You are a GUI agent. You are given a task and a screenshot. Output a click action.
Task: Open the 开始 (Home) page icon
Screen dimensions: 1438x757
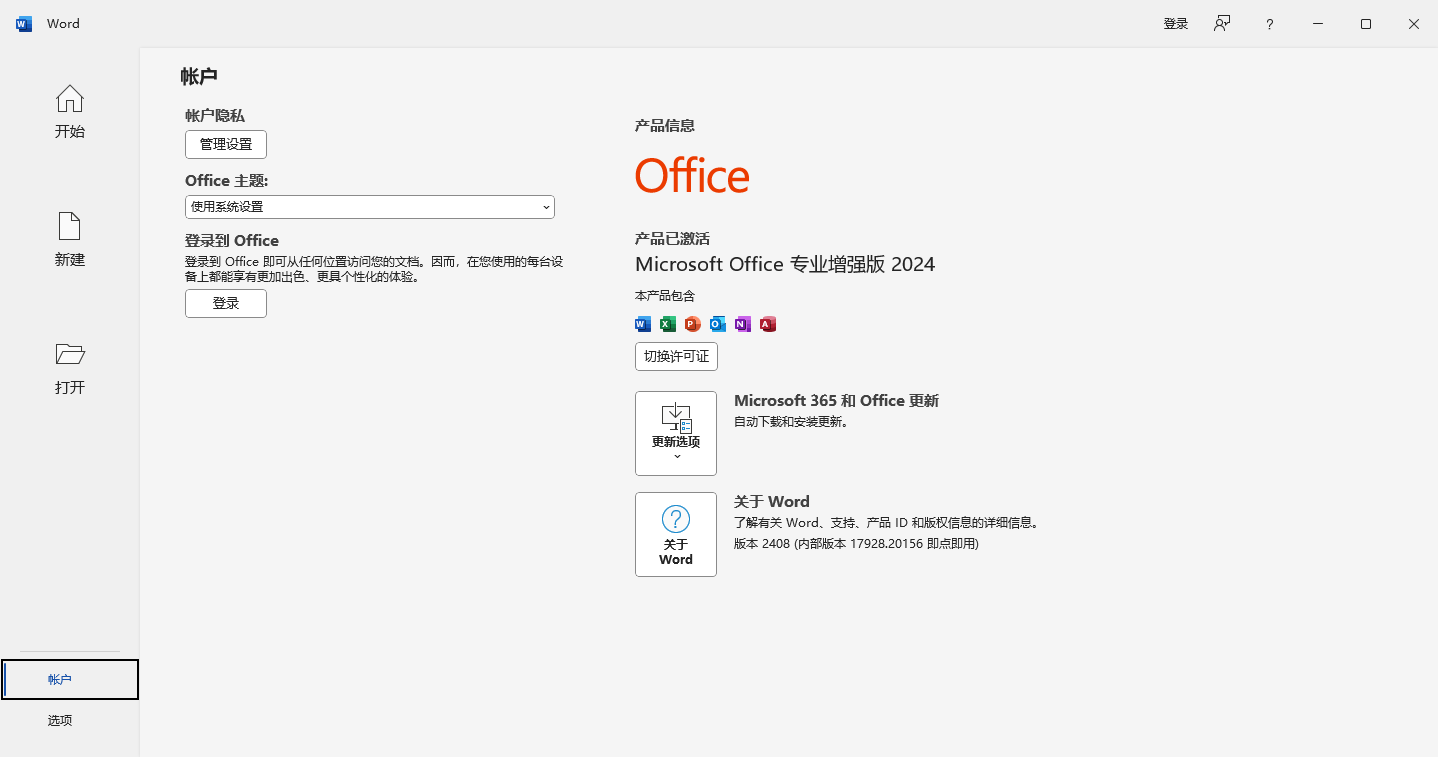coord(70,112)
